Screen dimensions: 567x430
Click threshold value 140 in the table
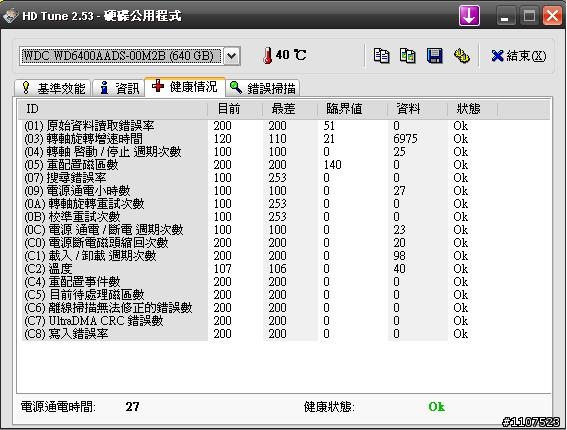332,165
